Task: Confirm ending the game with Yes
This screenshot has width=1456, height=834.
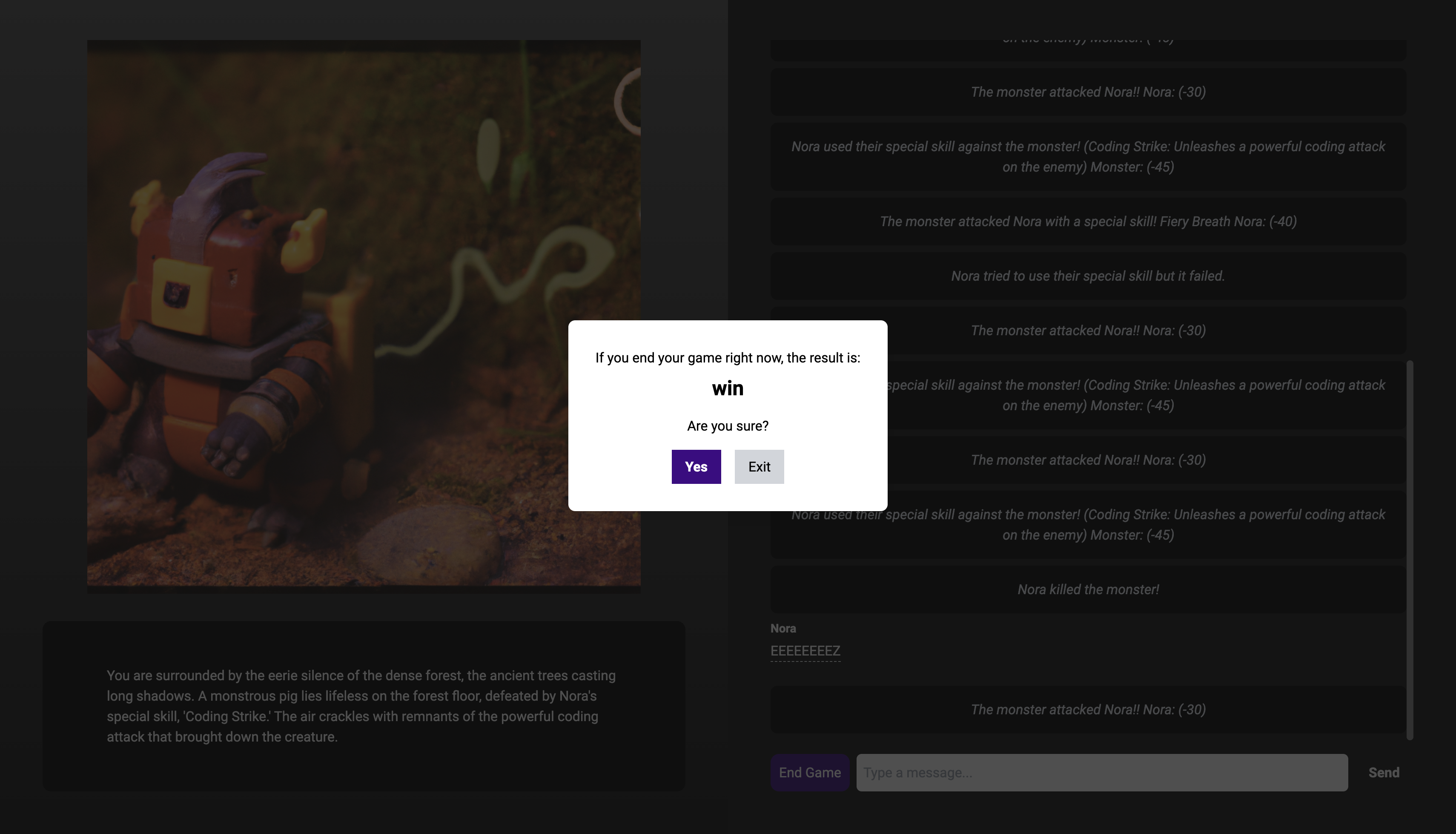Action: [x=696, y=467]
